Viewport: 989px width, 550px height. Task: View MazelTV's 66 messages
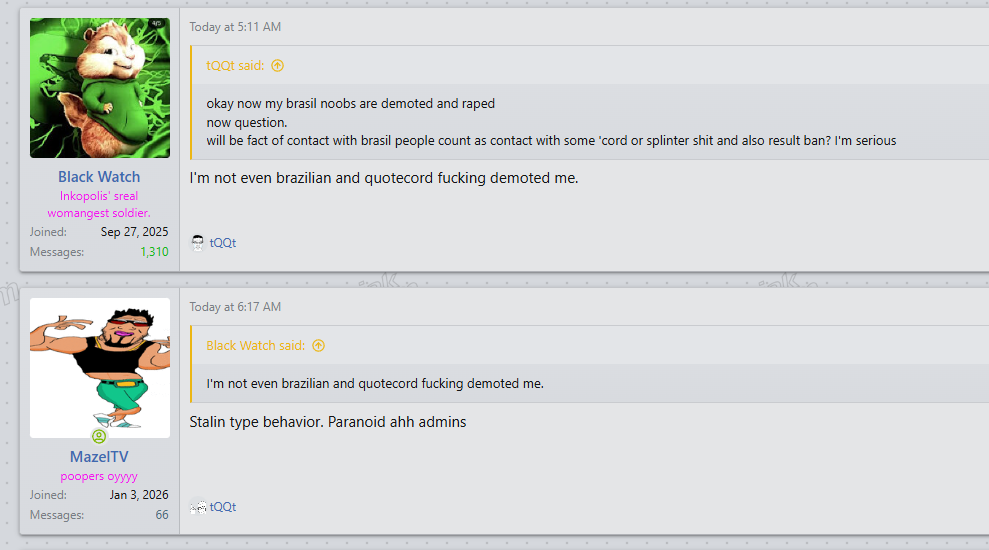[161, 515]
